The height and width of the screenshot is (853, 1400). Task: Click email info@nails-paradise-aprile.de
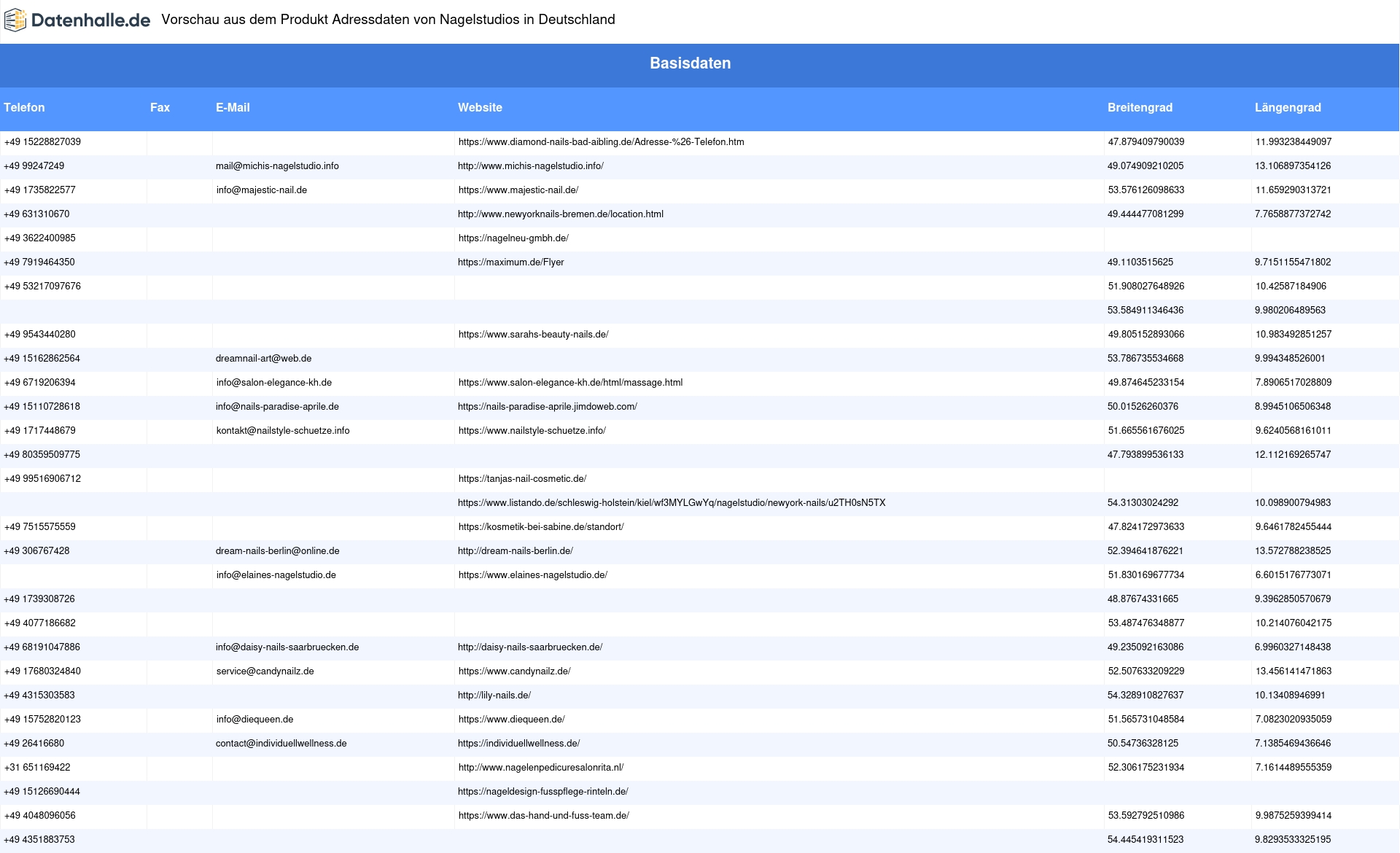pos(277,407)
